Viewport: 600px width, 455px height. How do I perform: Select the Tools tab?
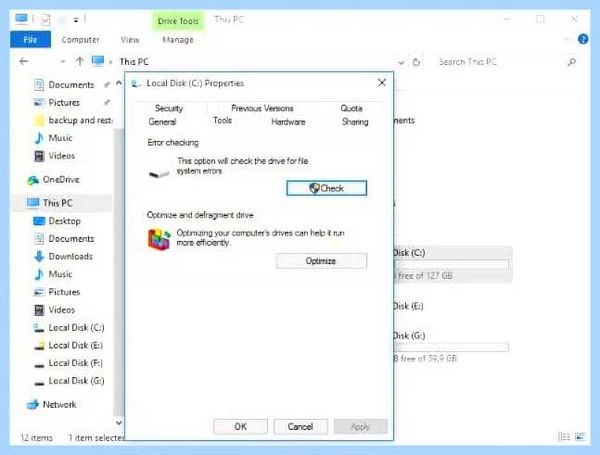point(222,121)
